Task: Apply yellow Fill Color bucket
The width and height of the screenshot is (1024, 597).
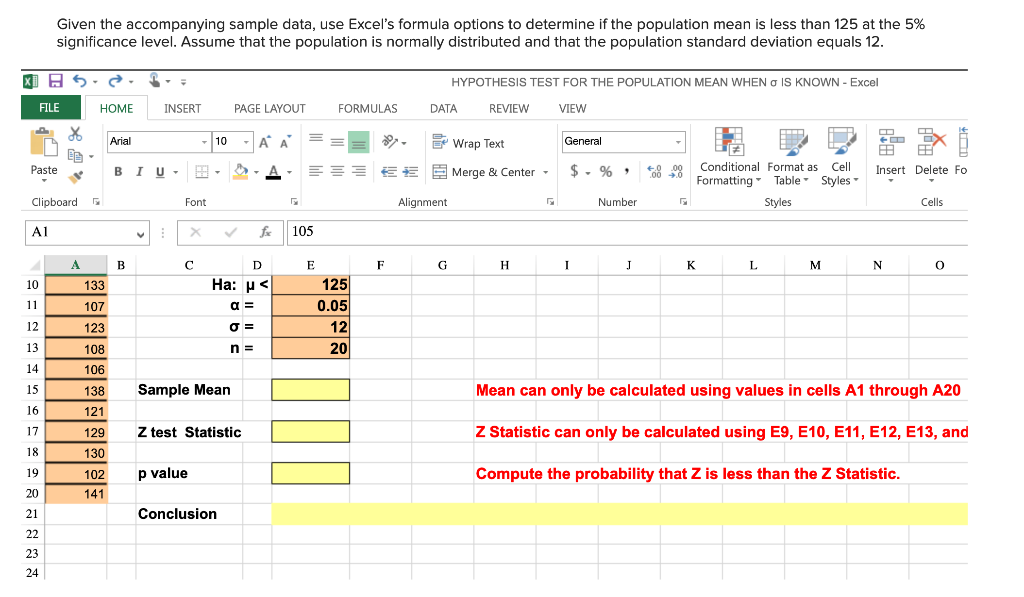Action: [241, 172]
